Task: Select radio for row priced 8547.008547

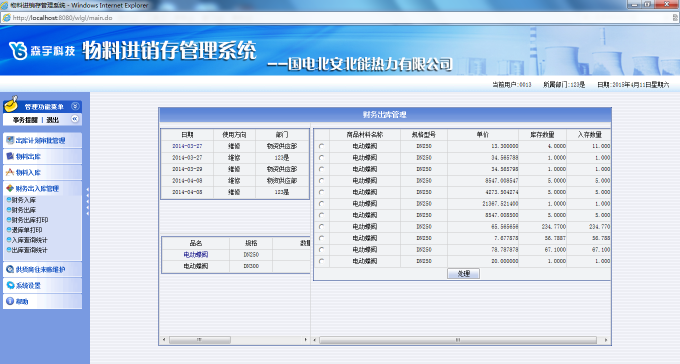Action: click(321, 180)
